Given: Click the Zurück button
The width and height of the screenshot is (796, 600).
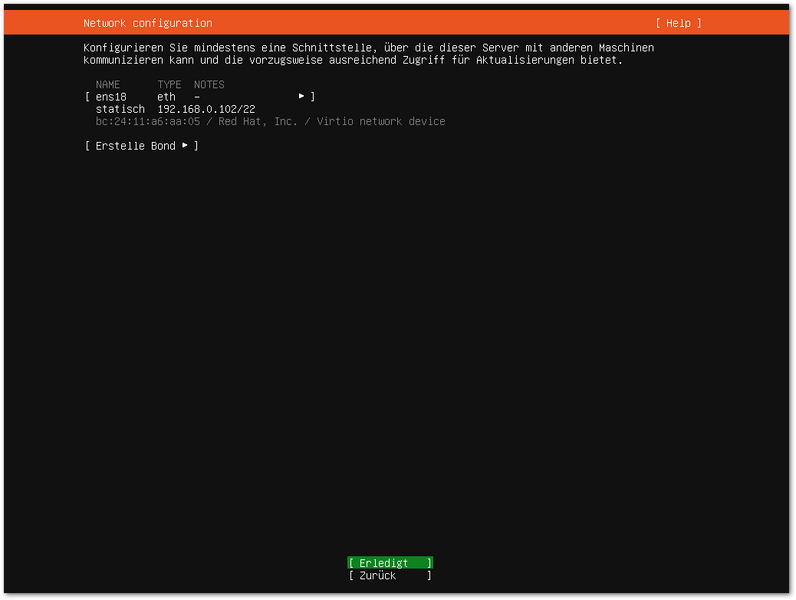Looking at the screenshot, I should tap(390, 576).
